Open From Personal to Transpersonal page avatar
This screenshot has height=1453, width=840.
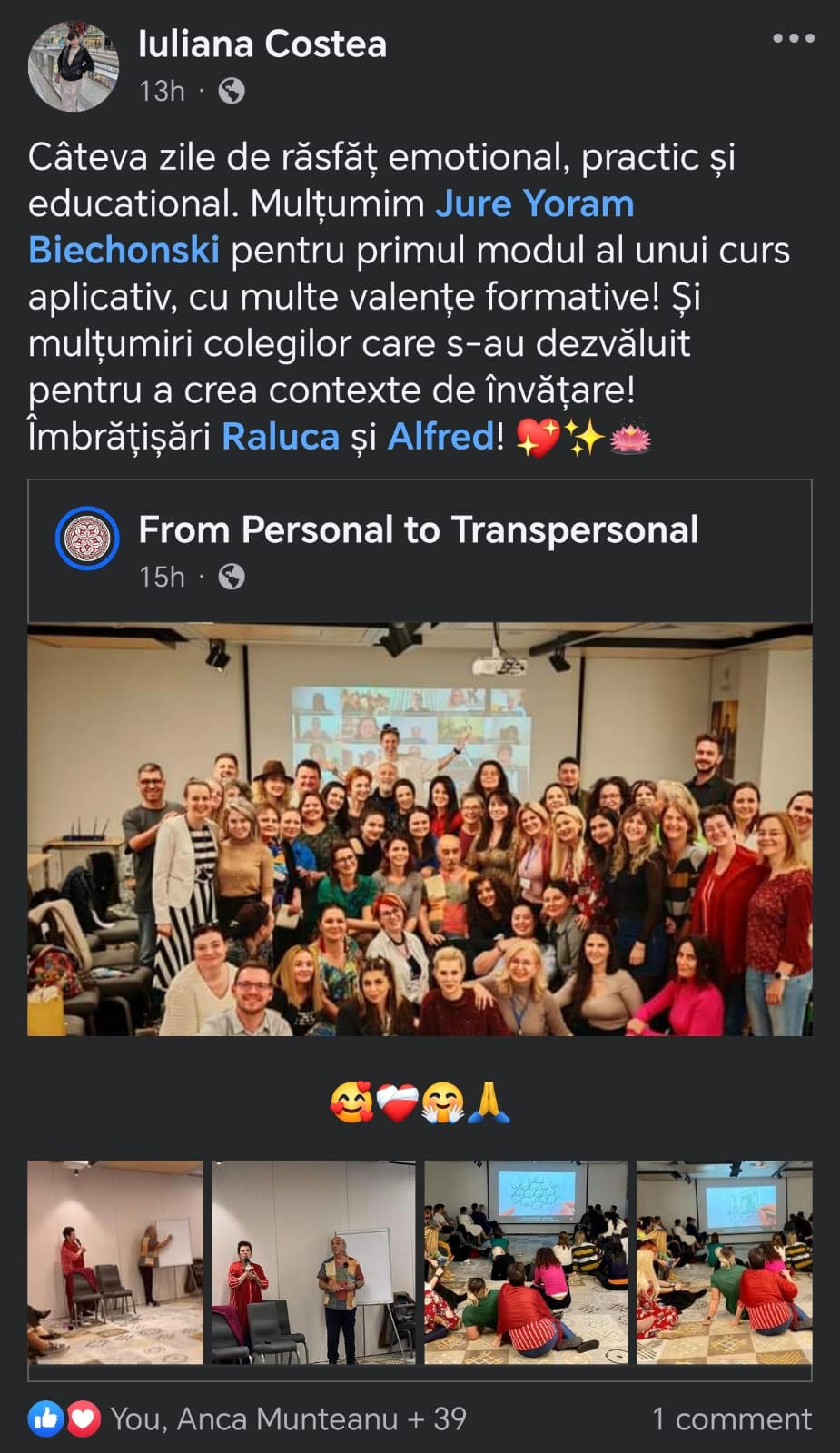(87, 538)
